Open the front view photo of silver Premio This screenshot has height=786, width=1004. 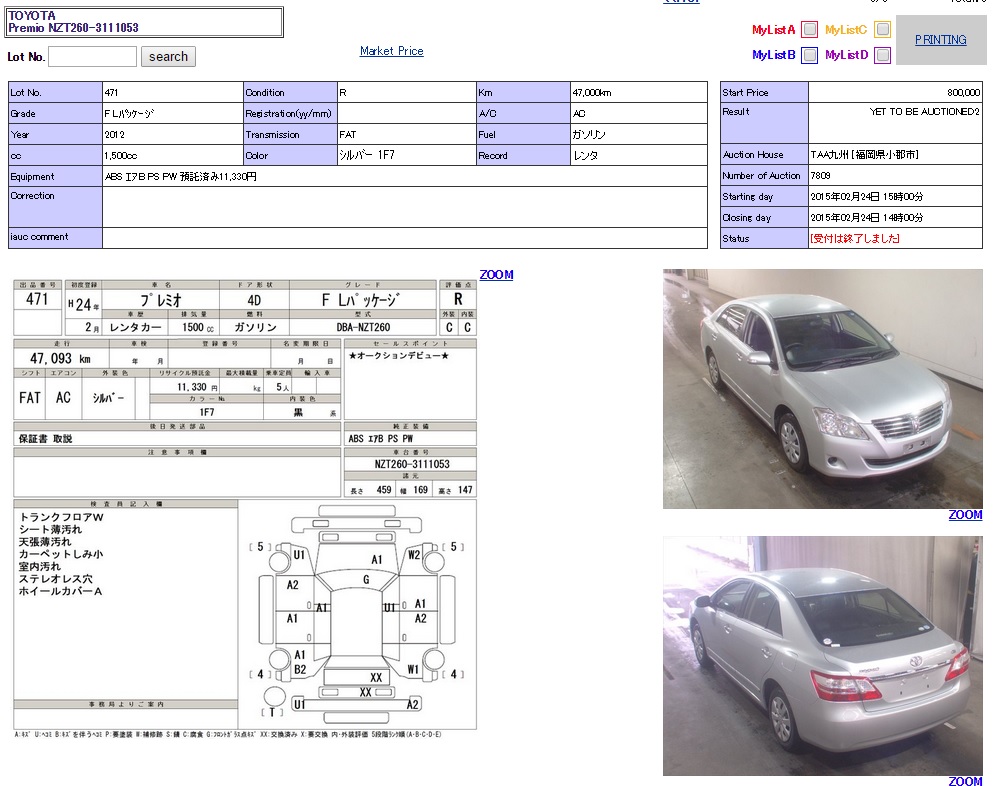tap(822, 388)
